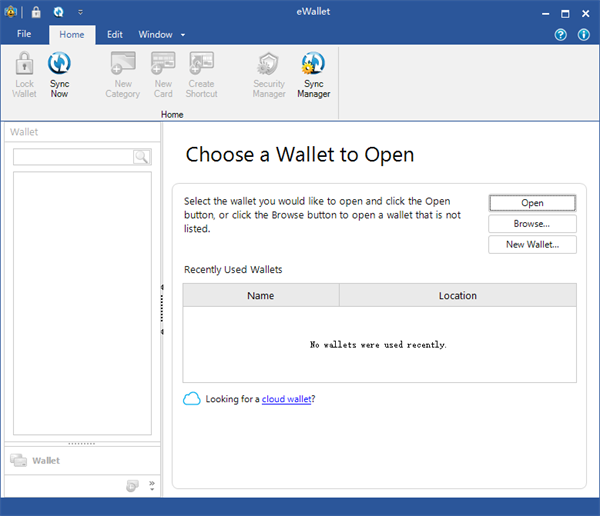Click the search magnifier icon in Wallet panel
The height and width of the screenshot is (516, 600).
[142, 157]
